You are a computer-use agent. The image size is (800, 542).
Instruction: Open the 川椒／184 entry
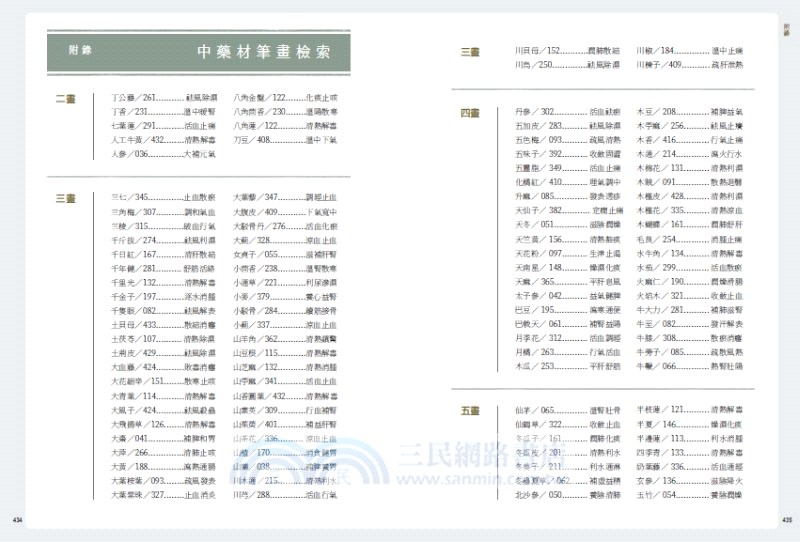pos(690,51)
